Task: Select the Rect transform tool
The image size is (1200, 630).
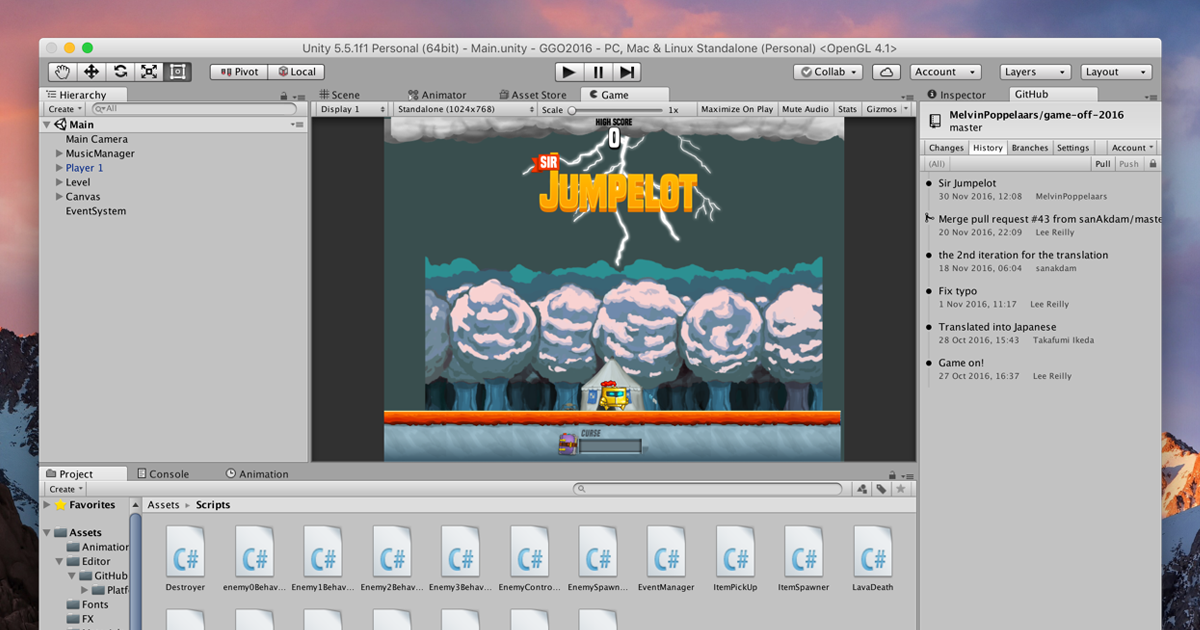Action: pyautogui.click(x=176, y=71)
